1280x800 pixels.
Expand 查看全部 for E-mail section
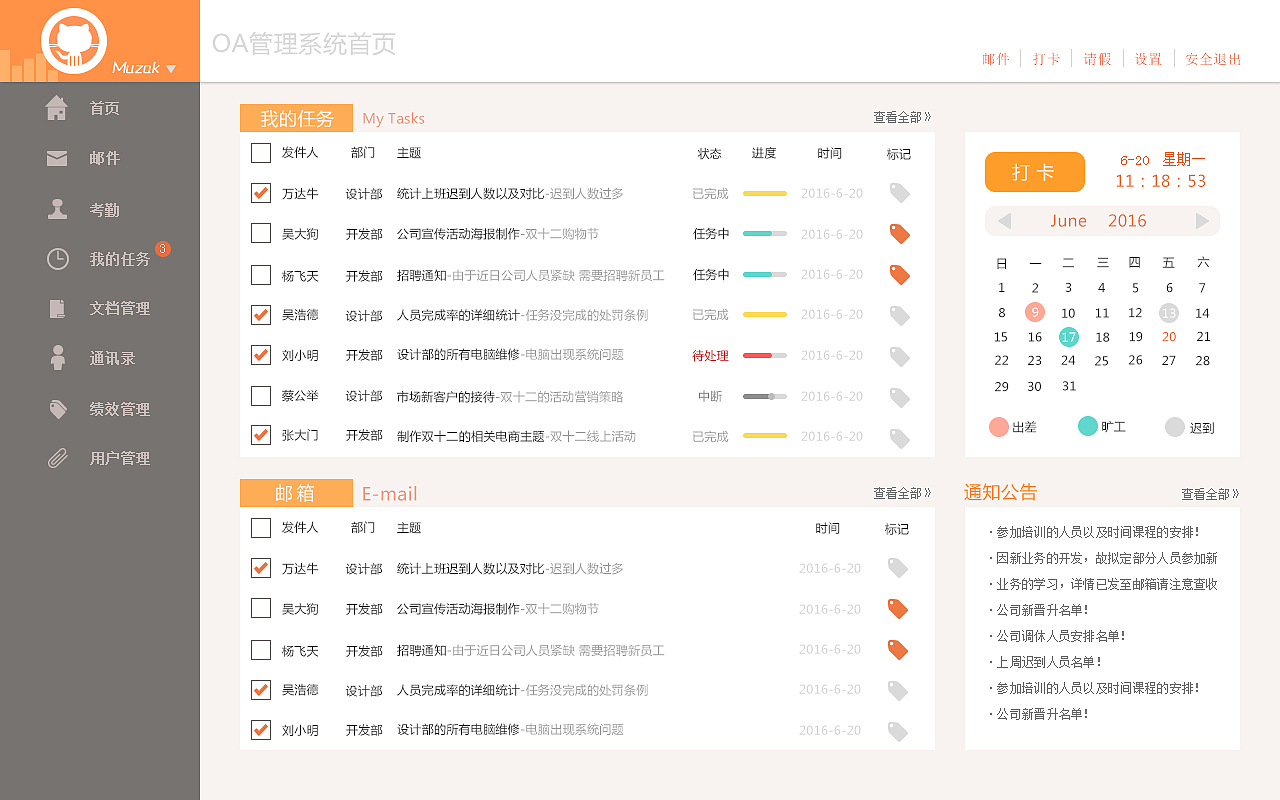click(x=902, y=493)
